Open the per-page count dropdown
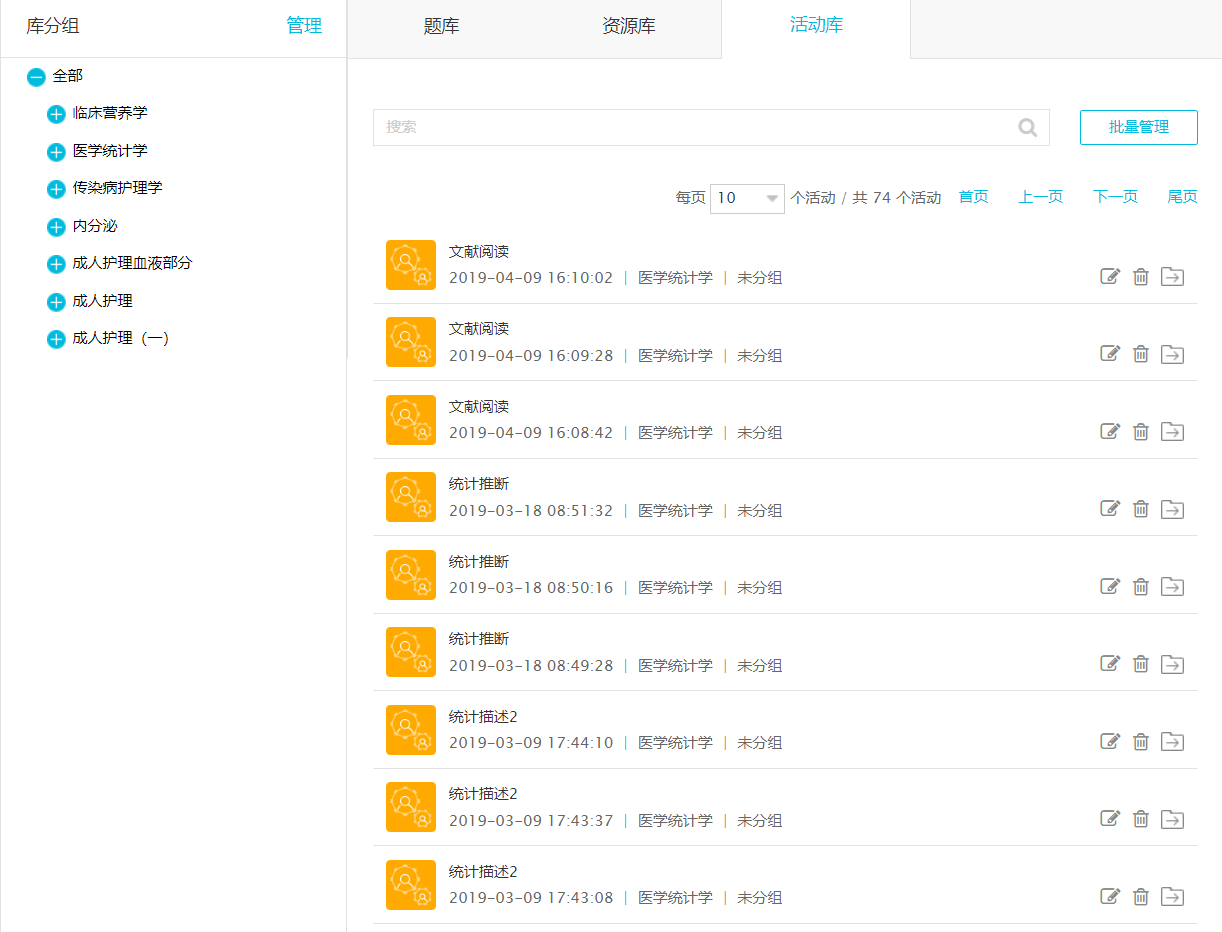This screenshot has width=1222, height=932. (746, 198)
